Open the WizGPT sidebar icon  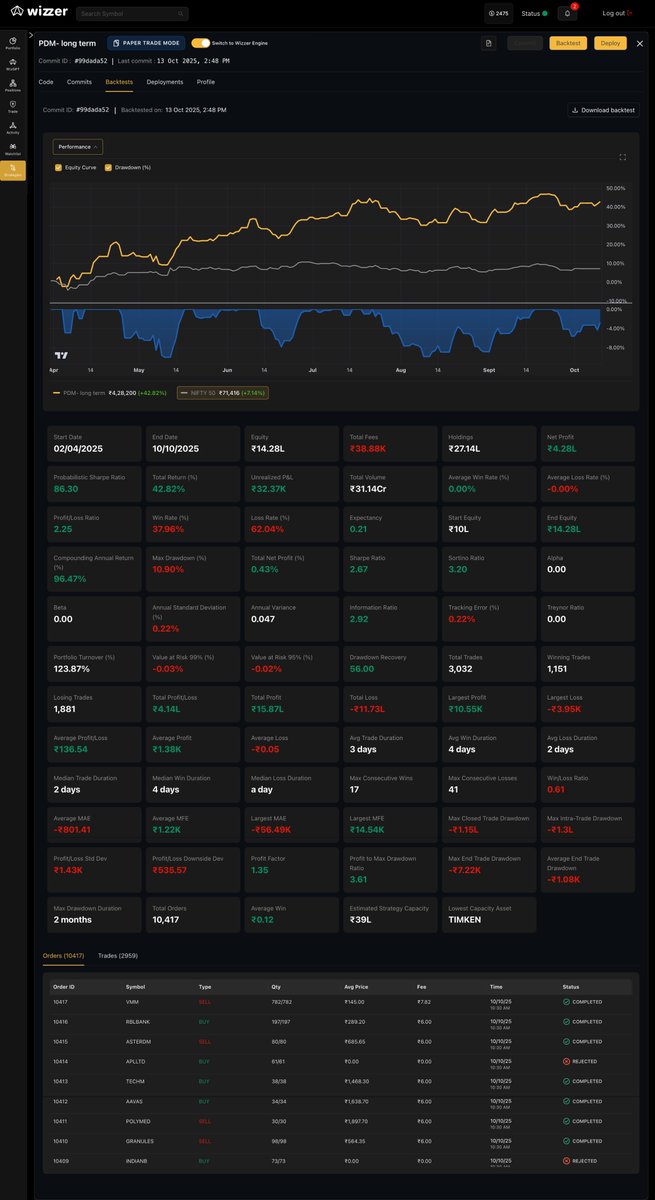pos(13,63)
